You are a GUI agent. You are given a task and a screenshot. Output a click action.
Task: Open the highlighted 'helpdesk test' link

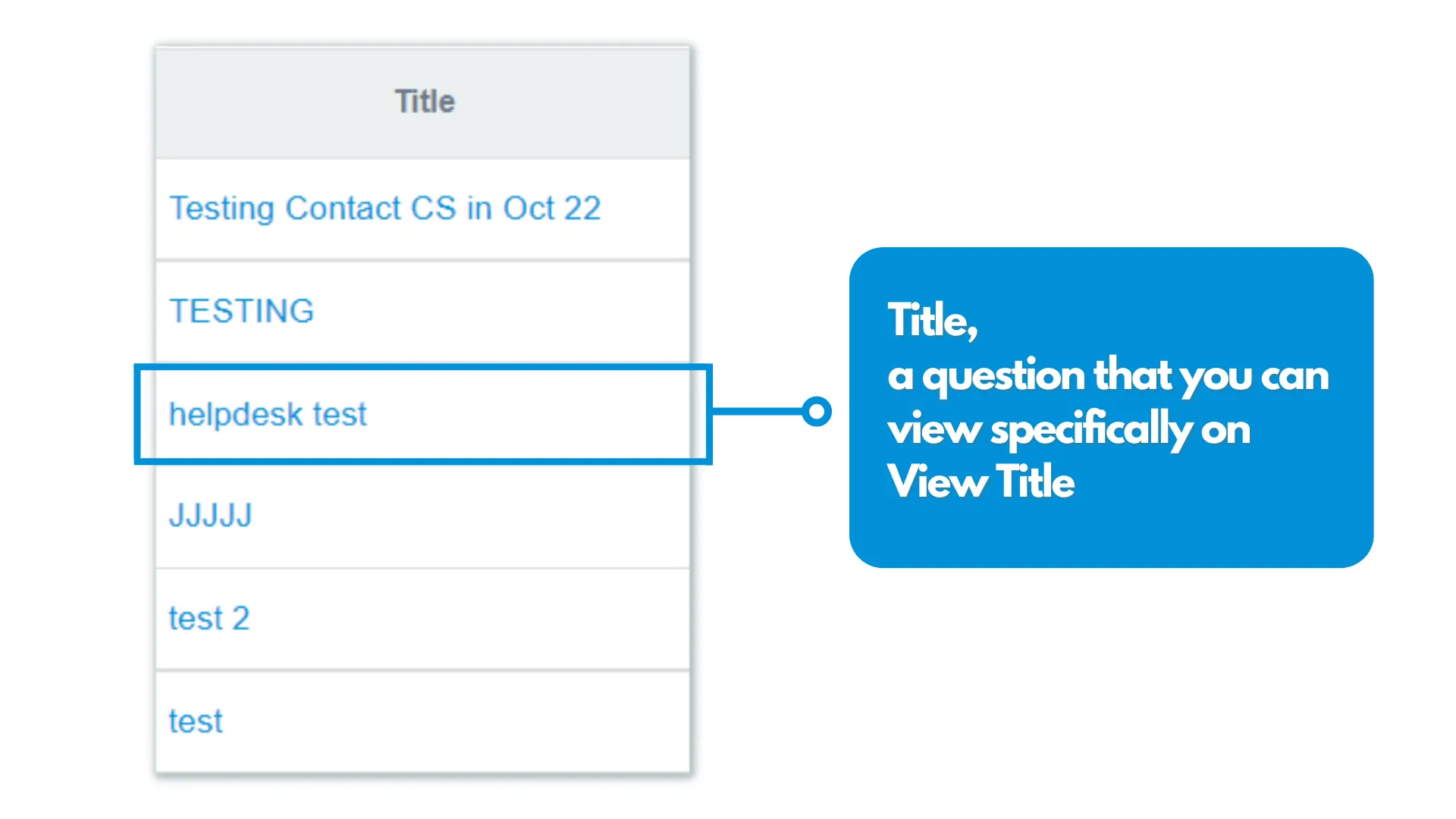click(x=268, y=414)
